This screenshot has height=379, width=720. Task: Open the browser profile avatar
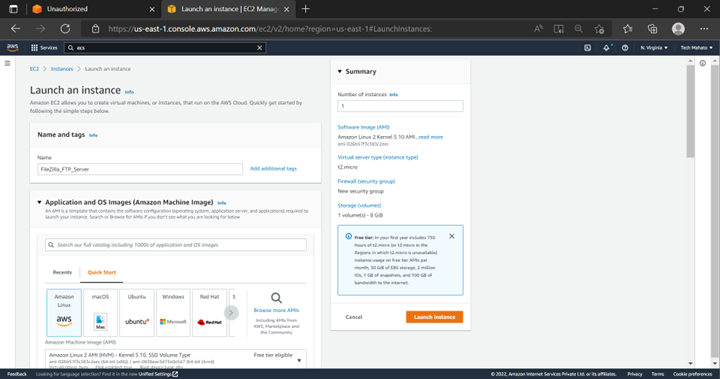tap(678, 29)
